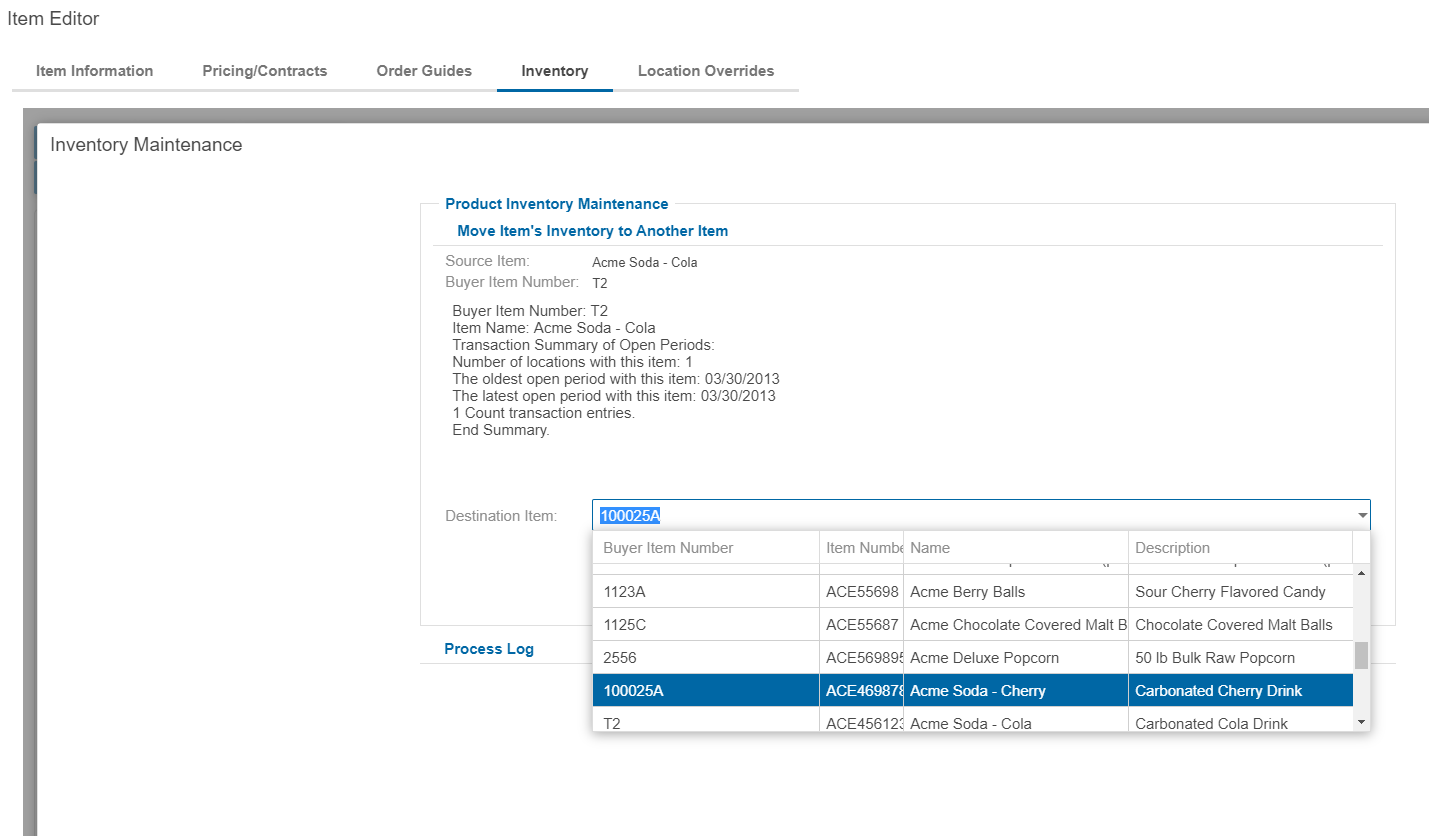Click the dropdown list scroll down arrow

[1361, 722]
